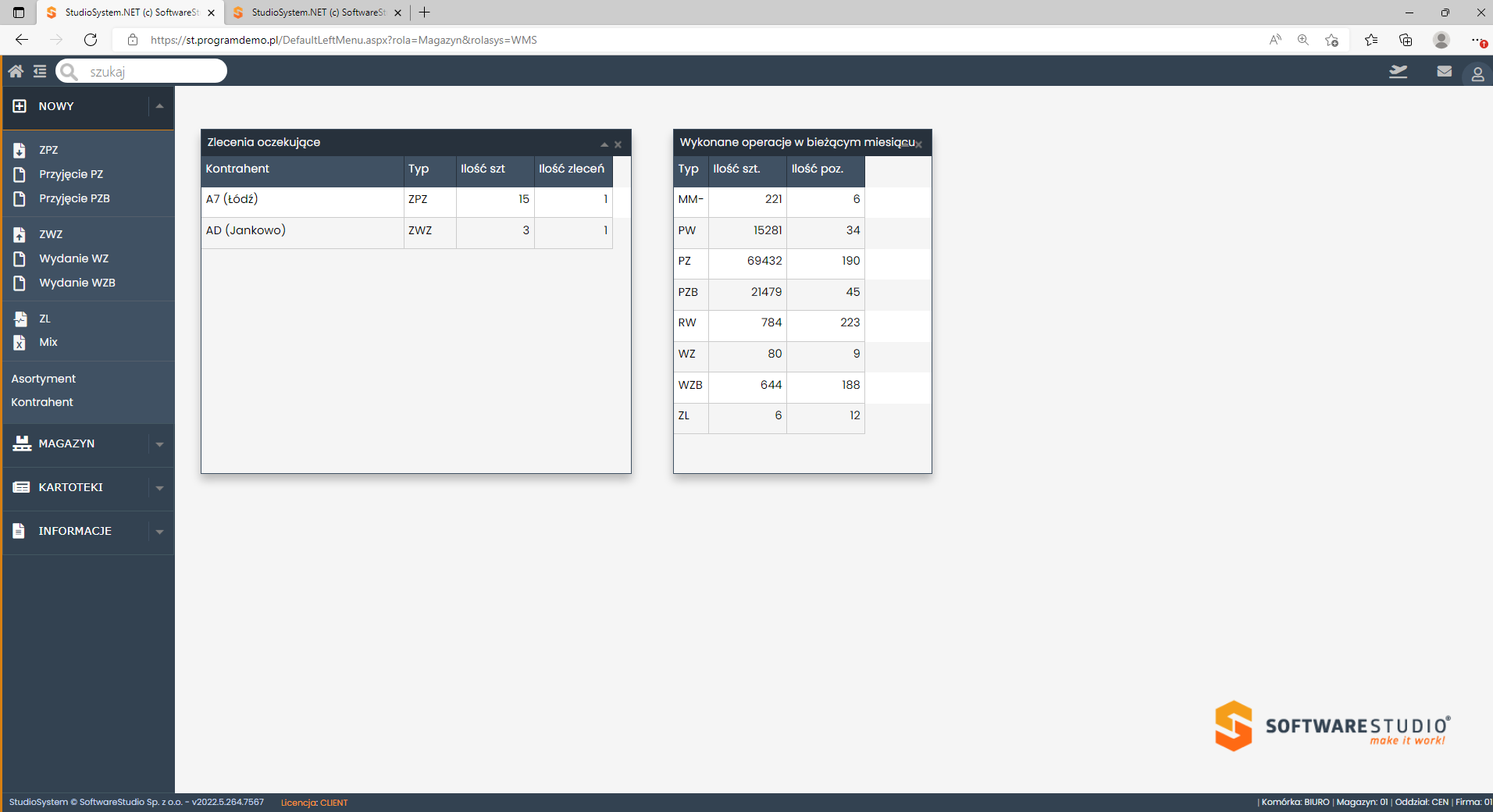Open a new browser tab

click(424, 12)
